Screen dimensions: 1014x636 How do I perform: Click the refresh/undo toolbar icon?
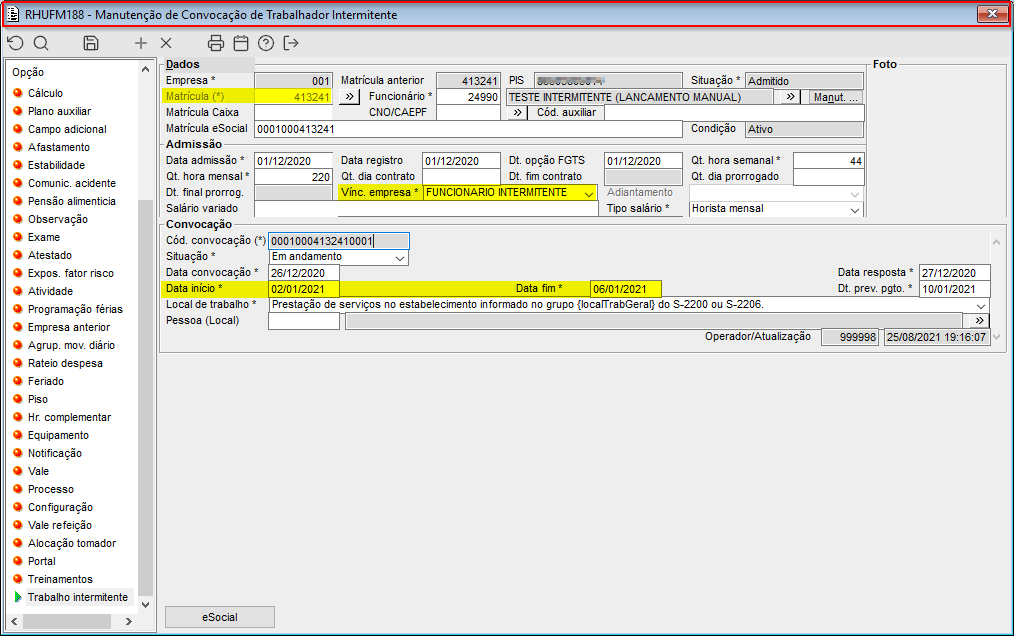[x=16, y=43]
